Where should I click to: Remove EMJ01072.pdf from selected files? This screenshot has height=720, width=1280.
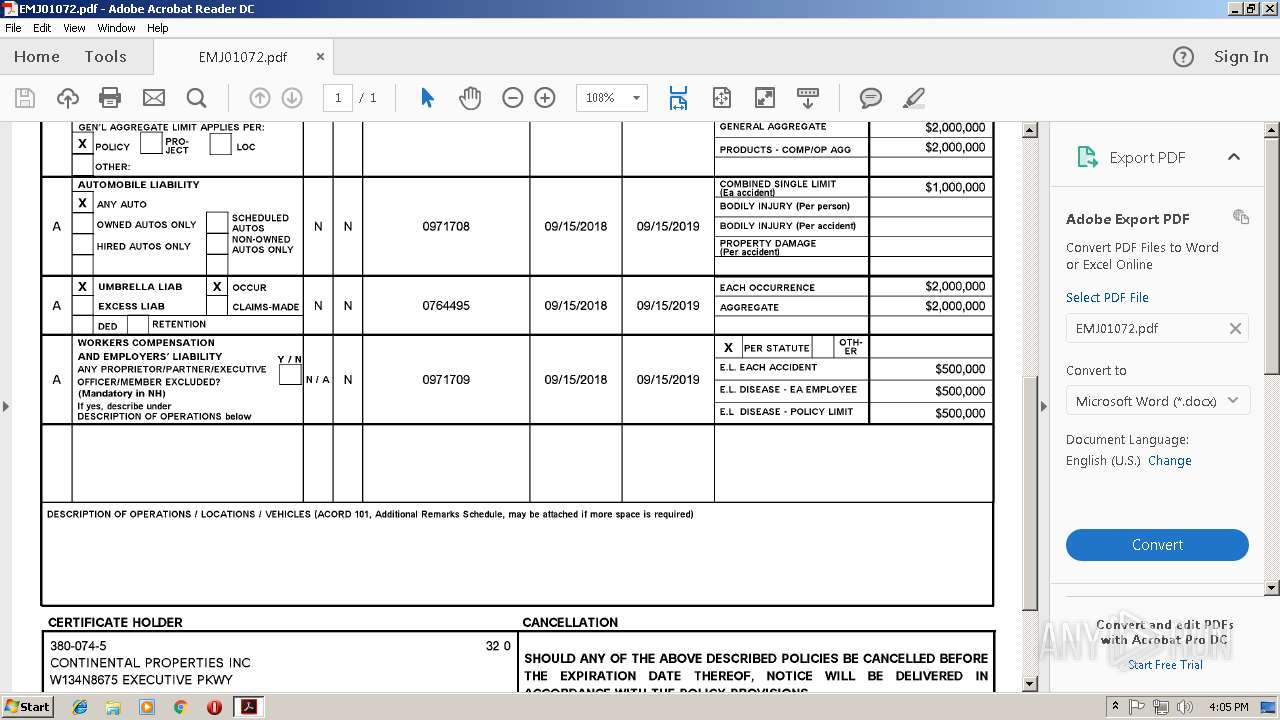click(1235, 328)
